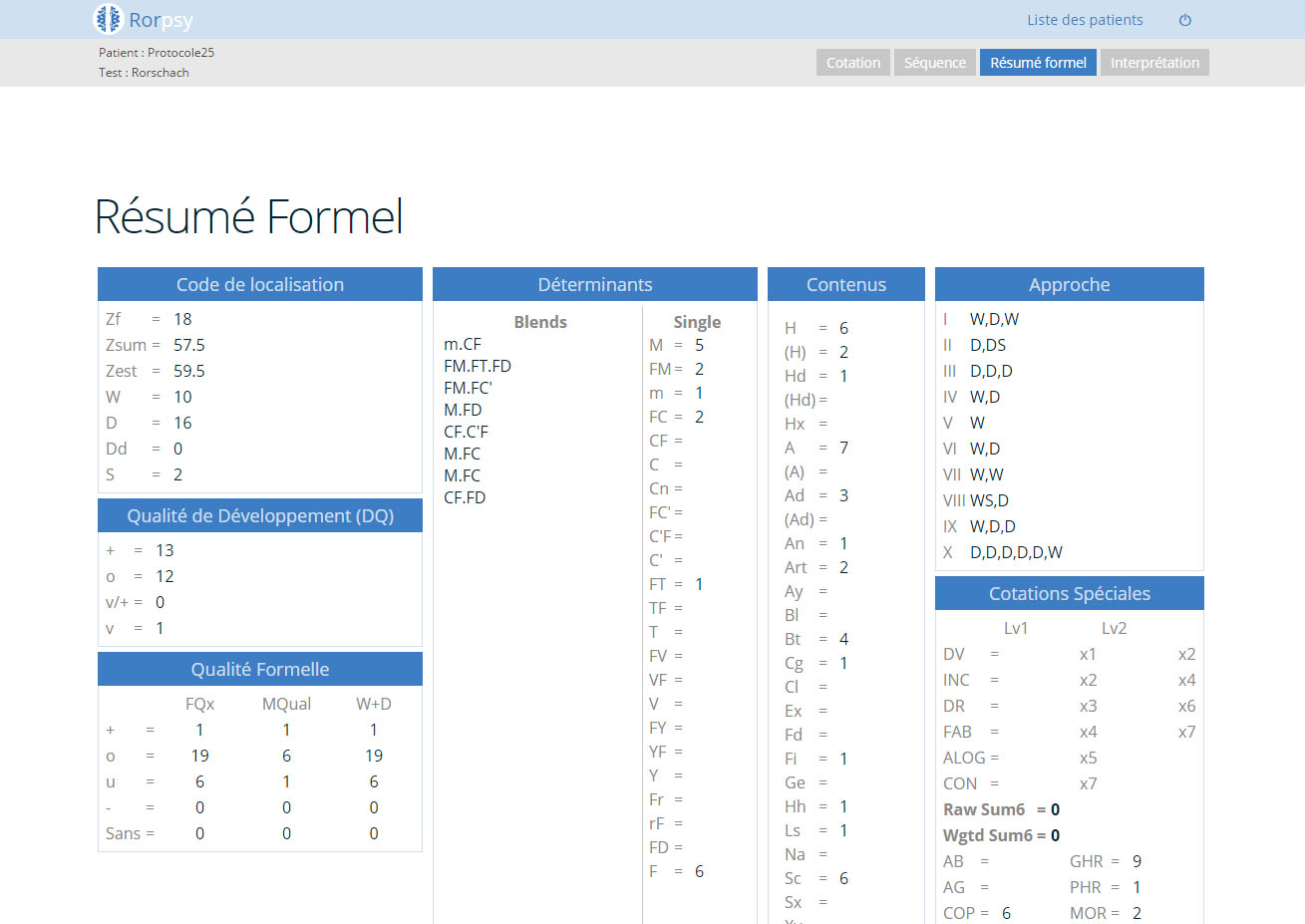
Task: Click the Patient : Protocole25 label
Action: [x=157, y=53]
